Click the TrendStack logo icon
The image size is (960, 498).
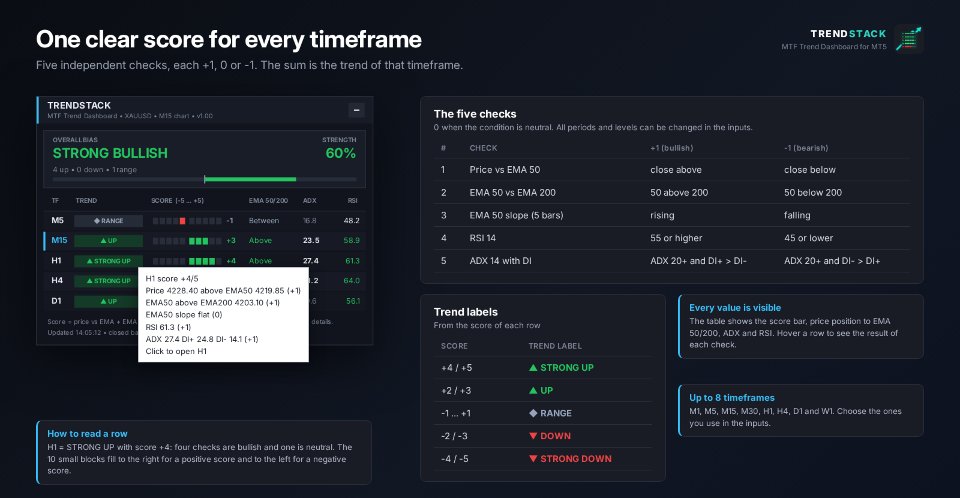pos(909,39)
